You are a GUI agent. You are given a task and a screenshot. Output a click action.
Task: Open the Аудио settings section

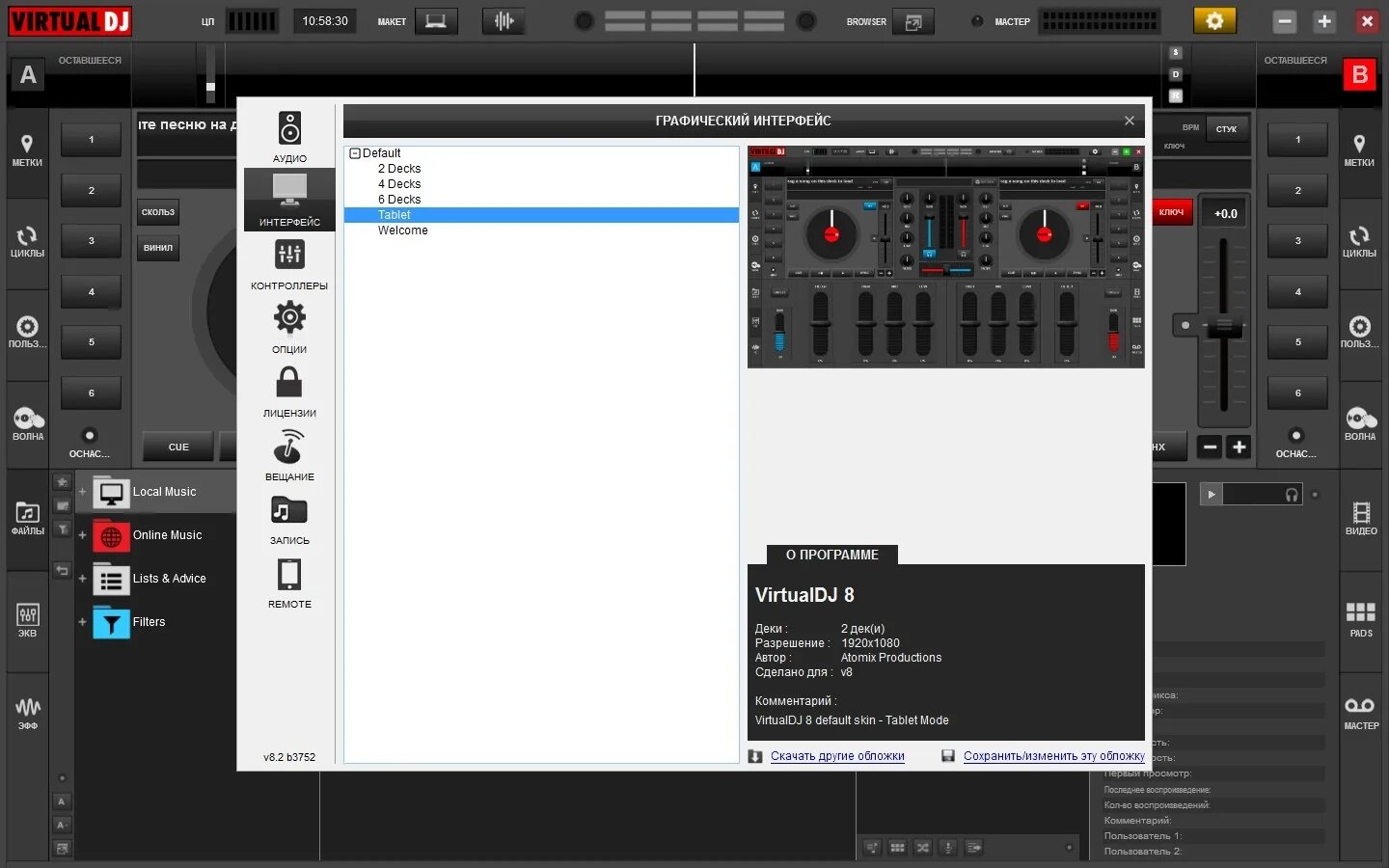click(289, 136)
